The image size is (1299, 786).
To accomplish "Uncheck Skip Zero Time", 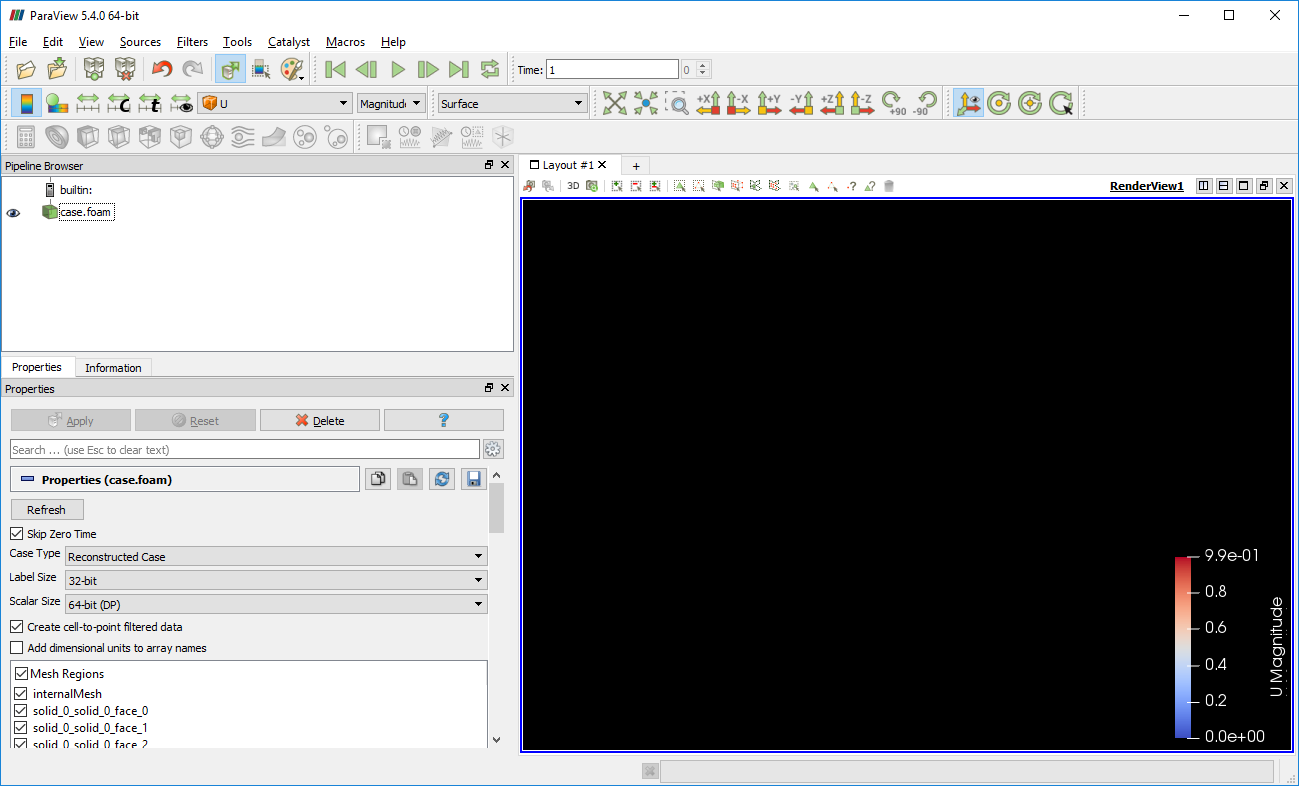I will tap(16, 533).
